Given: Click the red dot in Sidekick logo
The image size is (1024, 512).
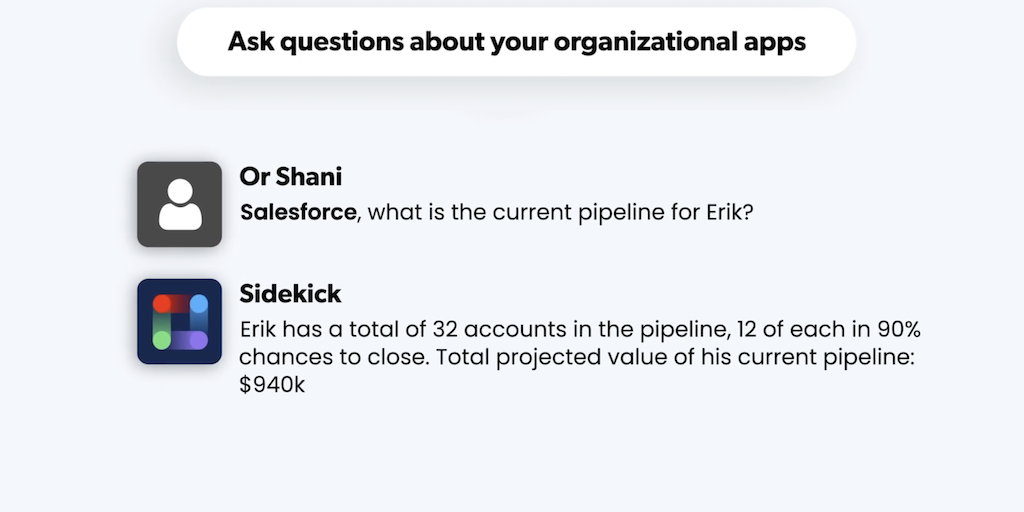Looking at the screenshot, I should click(x=161, y=303).
